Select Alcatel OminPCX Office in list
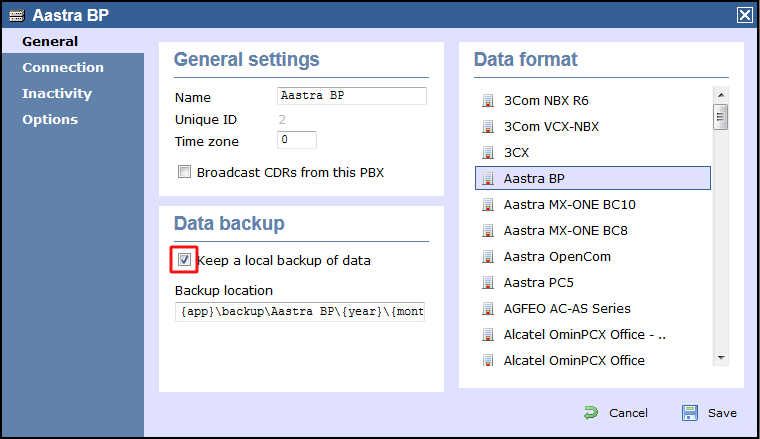Screen dimensions: 760x439 [573, 361]
